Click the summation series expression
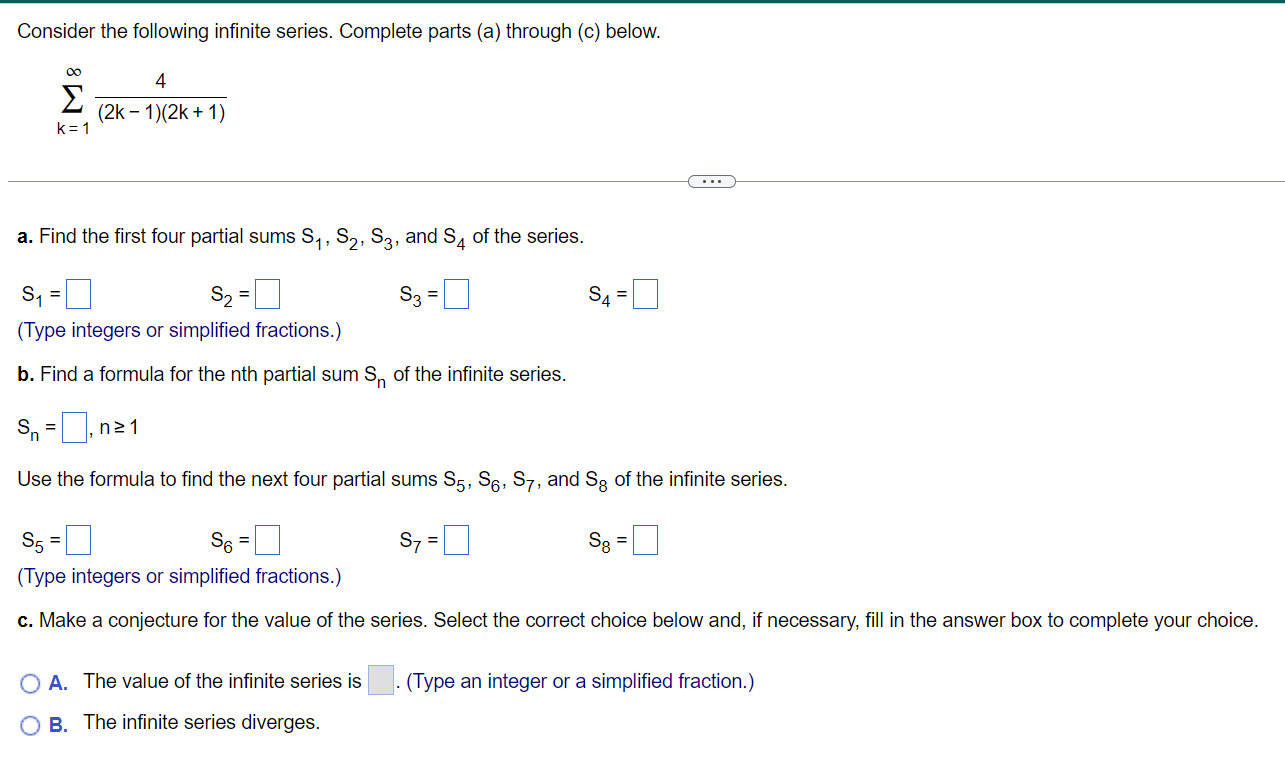This screenshot has height=775, width=1285. click(x=140, y=100)
